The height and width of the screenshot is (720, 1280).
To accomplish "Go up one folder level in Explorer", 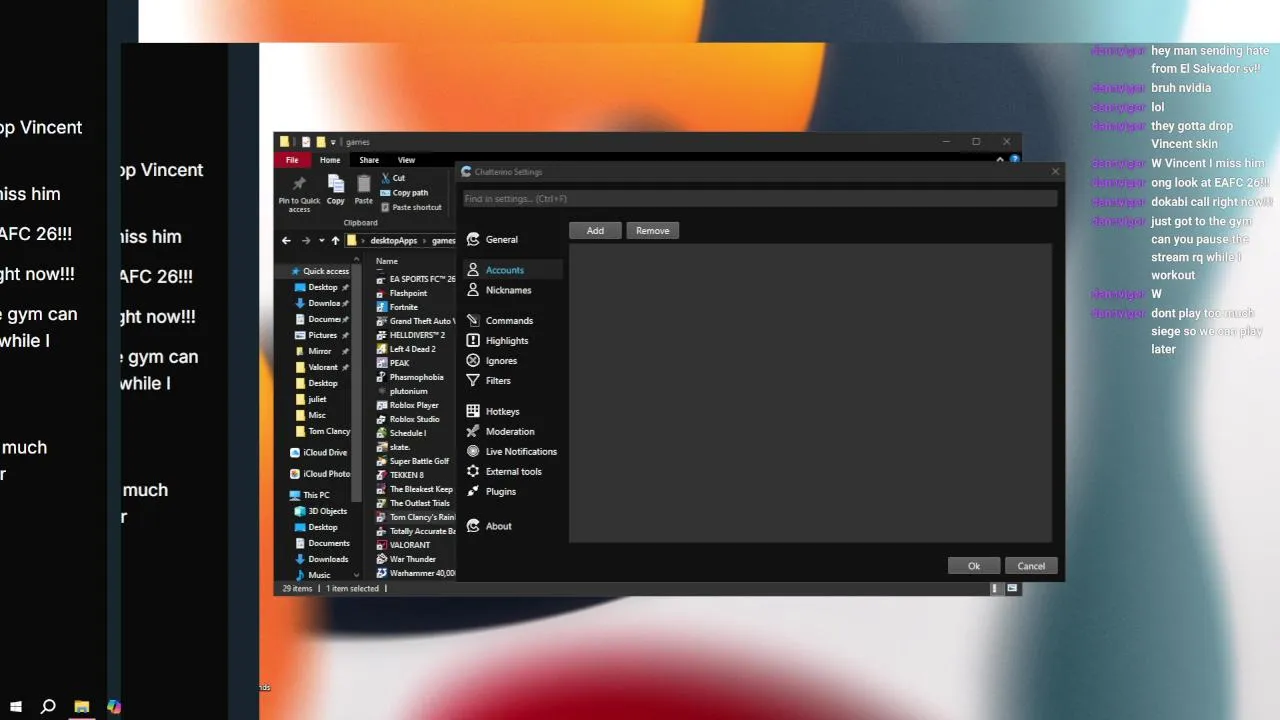I will 335,241.
